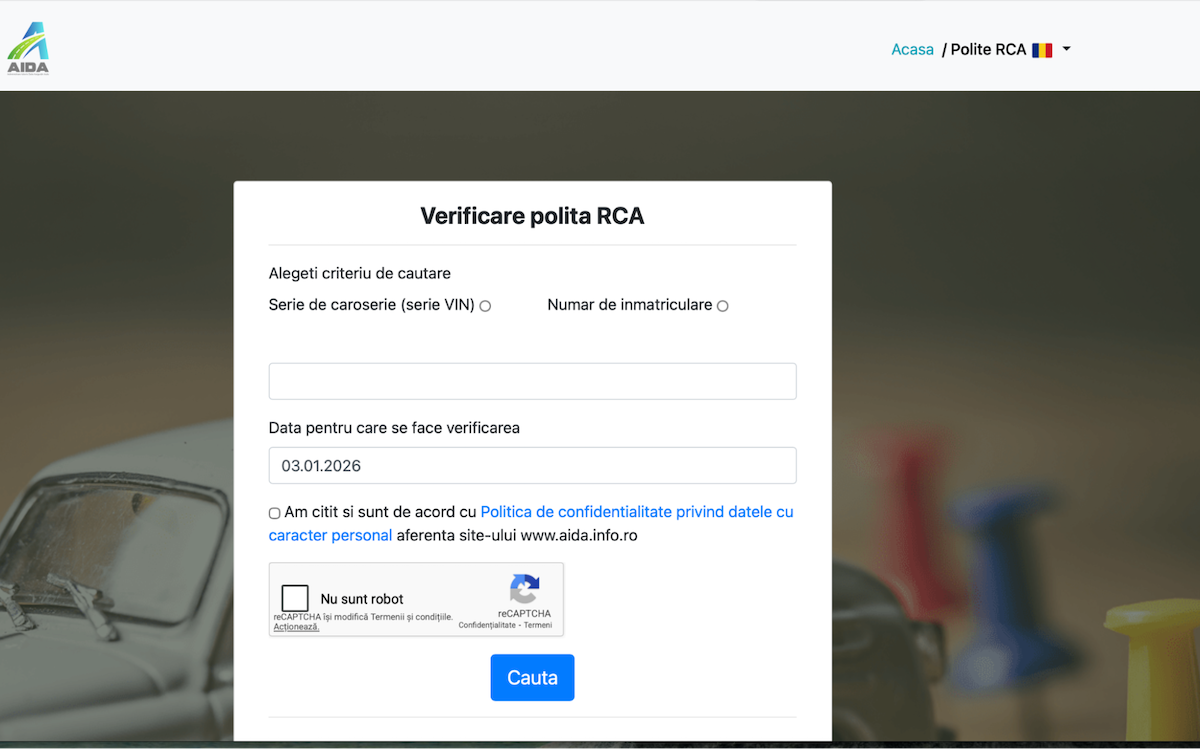This screenshot has width=1200, height=749.
Task: Click the AIDA logo
Action: (x=28, y=45)
